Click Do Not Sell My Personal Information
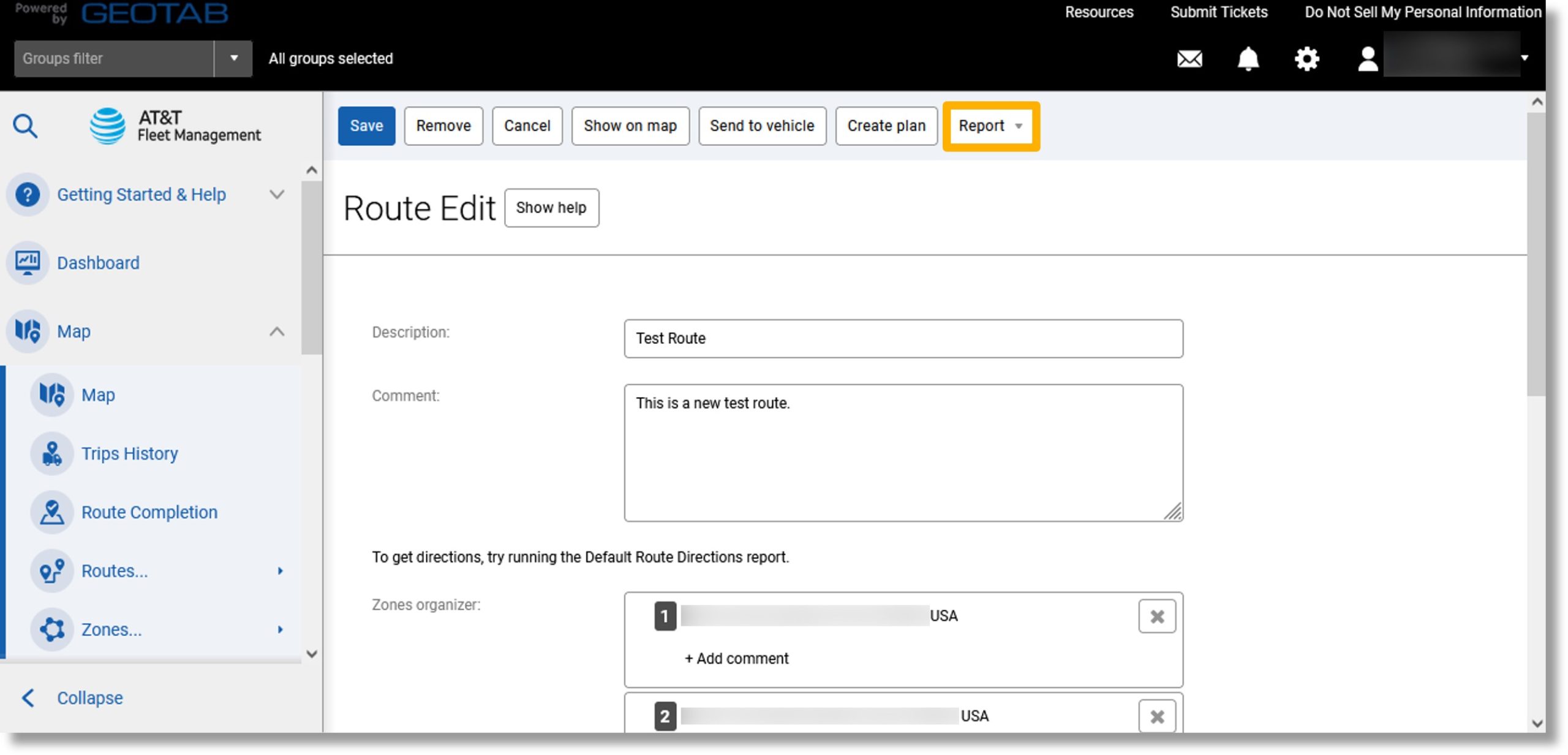 [x=1423, y=12]
